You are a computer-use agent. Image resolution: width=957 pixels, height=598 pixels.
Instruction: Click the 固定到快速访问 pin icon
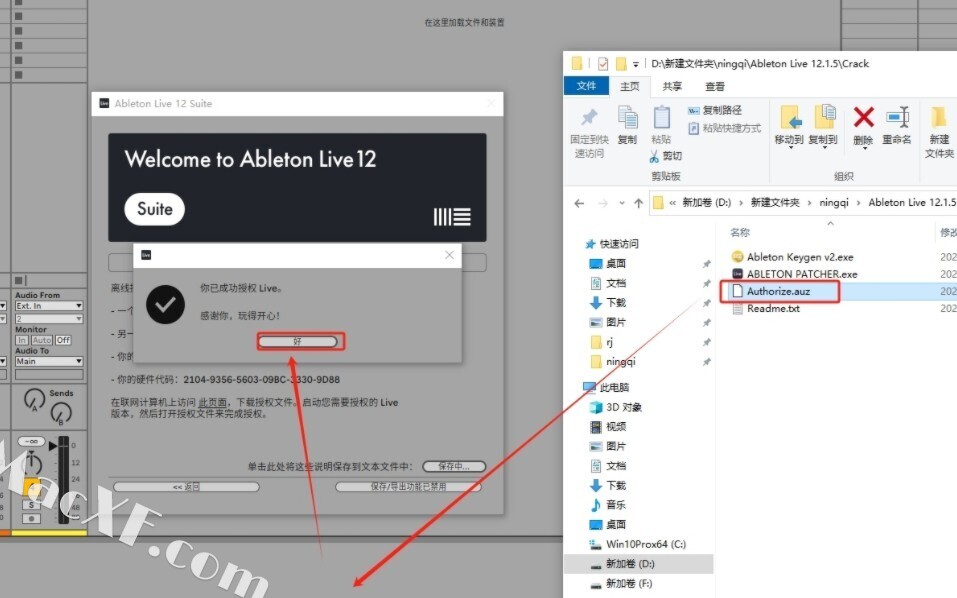point(589,117)
